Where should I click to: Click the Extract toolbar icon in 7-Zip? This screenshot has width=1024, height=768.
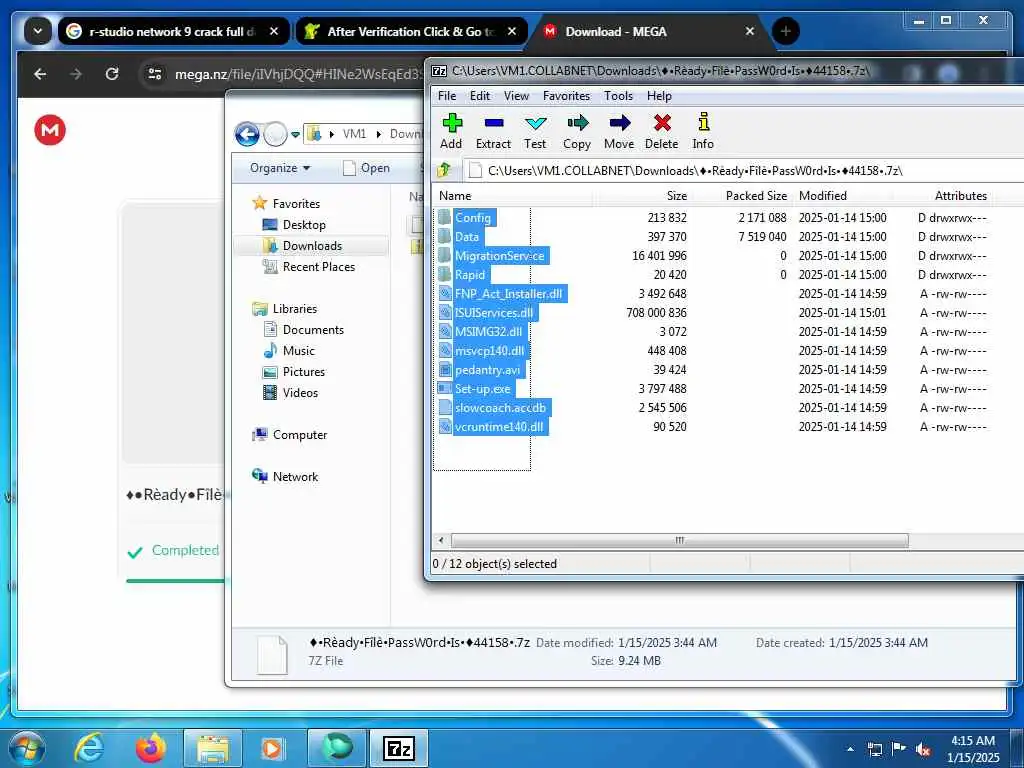[493, 131]
